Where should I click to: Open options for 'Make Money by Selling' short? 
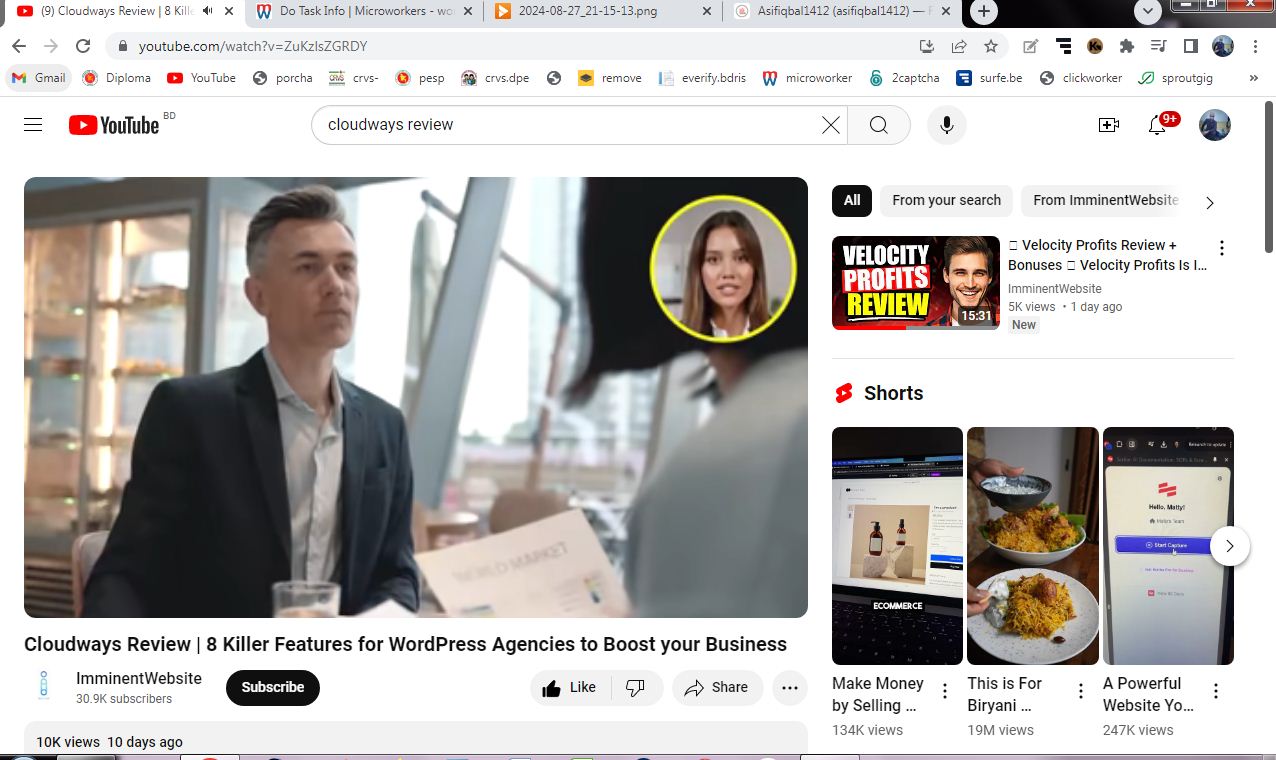(x=945, y=691)
